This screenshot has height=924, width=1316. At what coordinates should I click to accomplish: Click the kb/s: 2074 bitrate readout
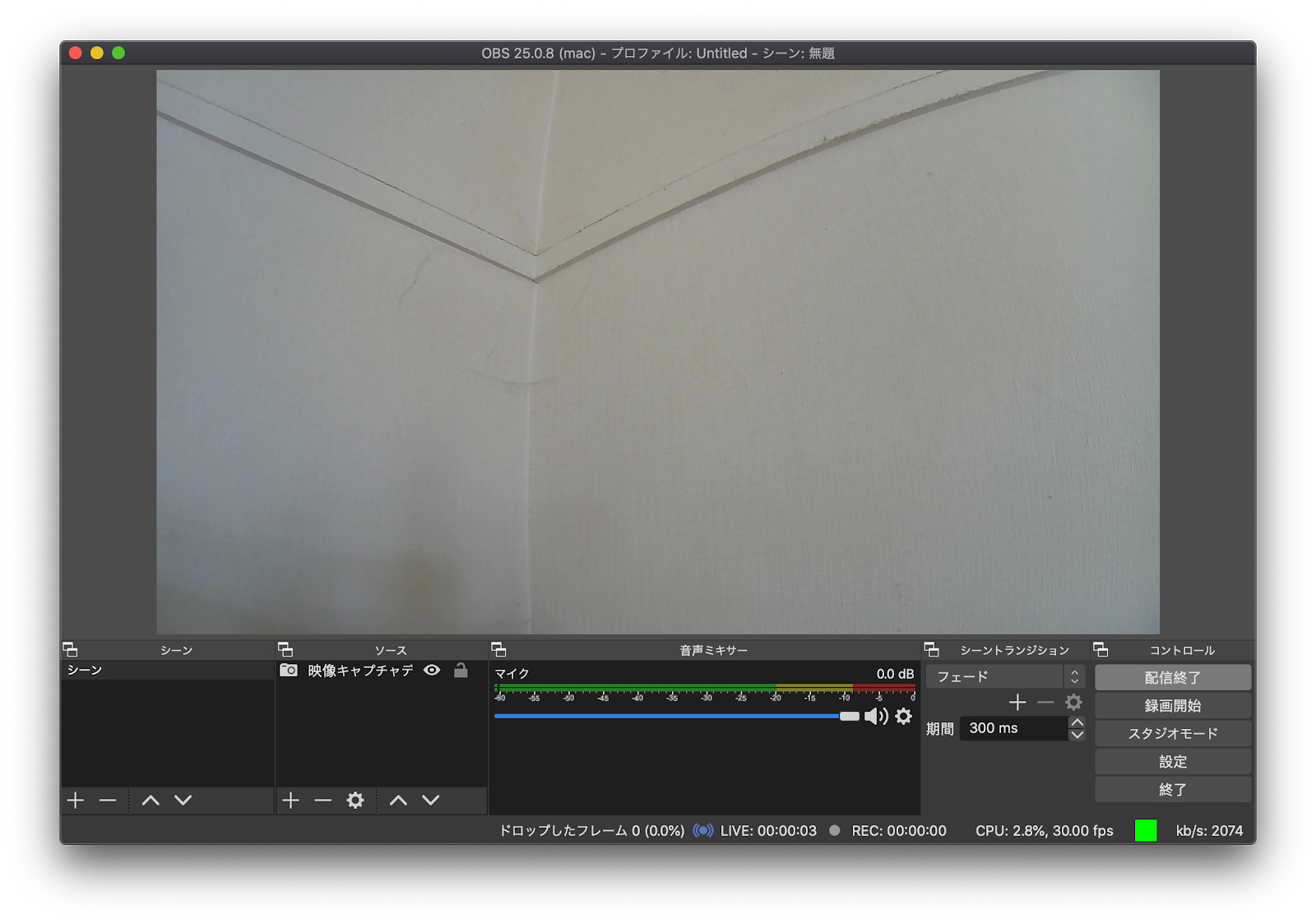pos(1209,831)
